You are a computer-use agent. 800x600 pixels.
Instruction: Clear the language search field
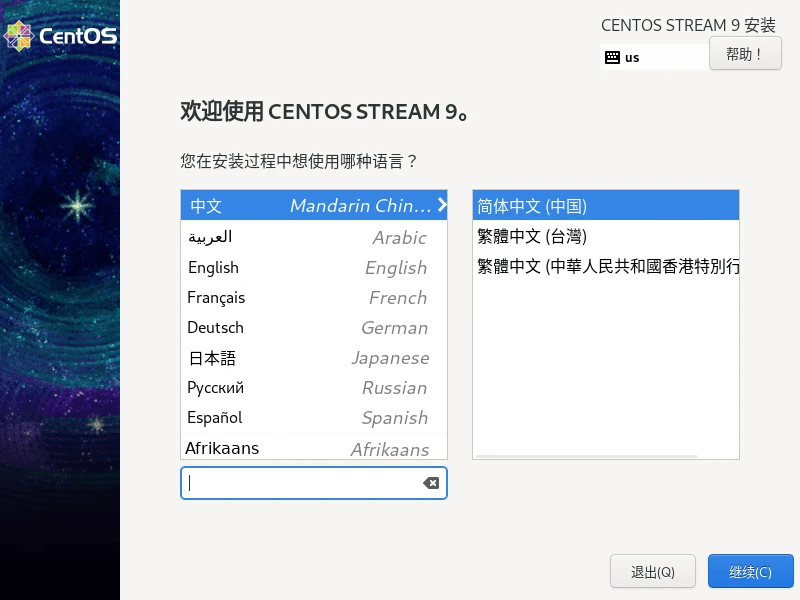(431, 483)
